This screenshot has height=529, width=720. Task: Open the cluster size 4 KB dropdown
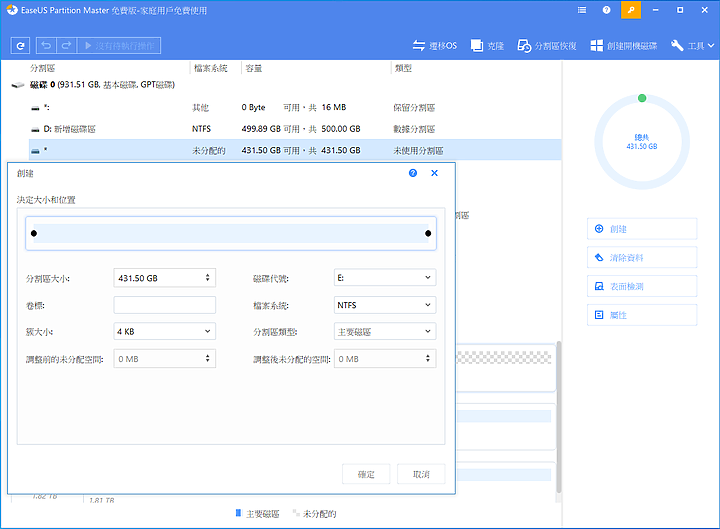[164, 332]
